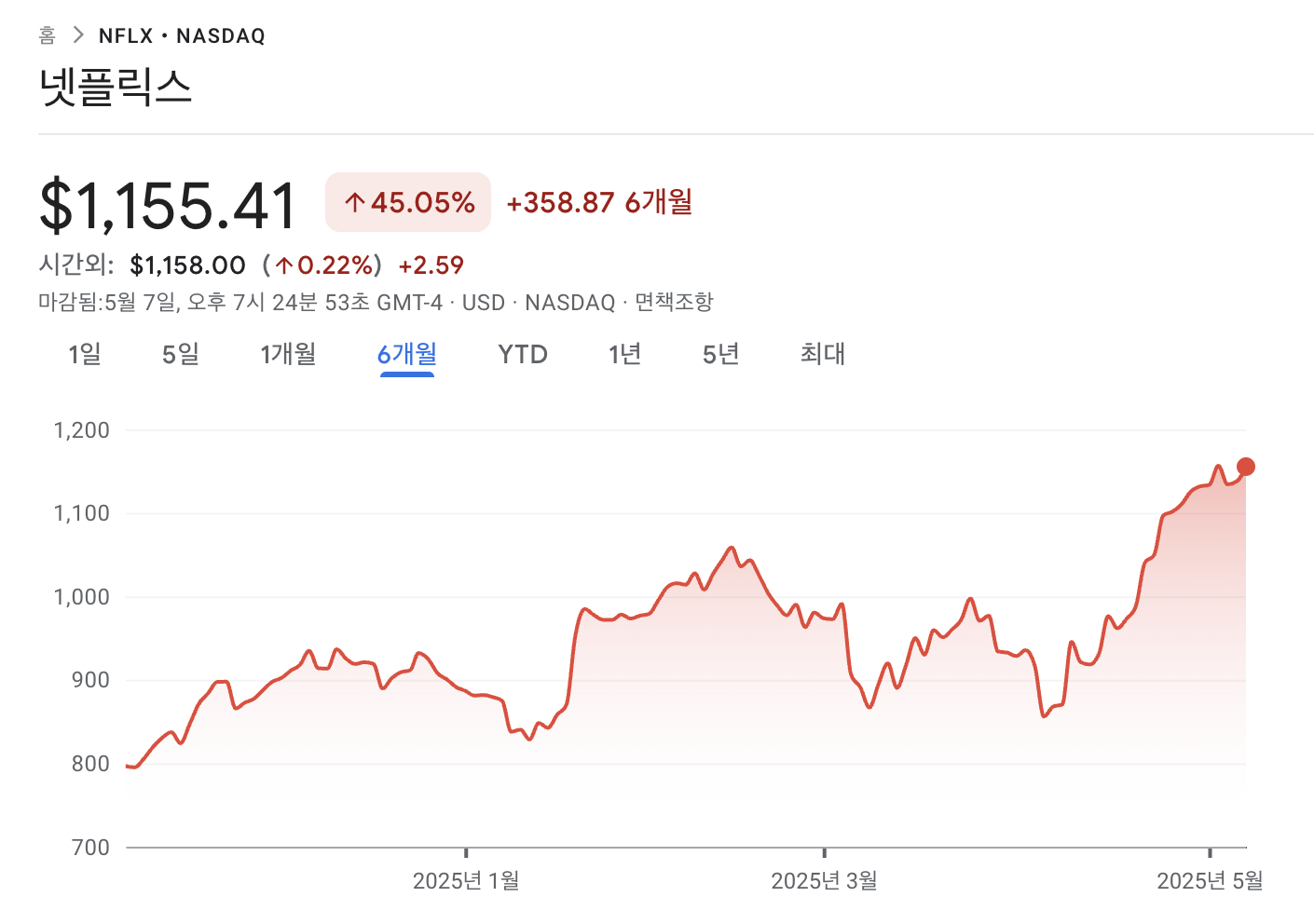This screenshot has height=924, width=1314.
Task: Select the 최대 range tab
Action: point(822,354)
